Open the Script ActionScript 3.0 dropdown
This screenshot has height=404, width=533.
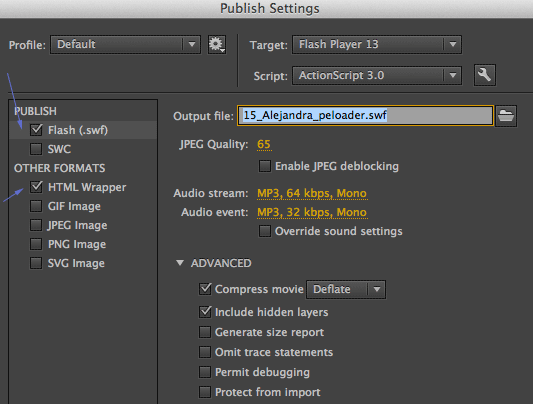tap(377, 75)
